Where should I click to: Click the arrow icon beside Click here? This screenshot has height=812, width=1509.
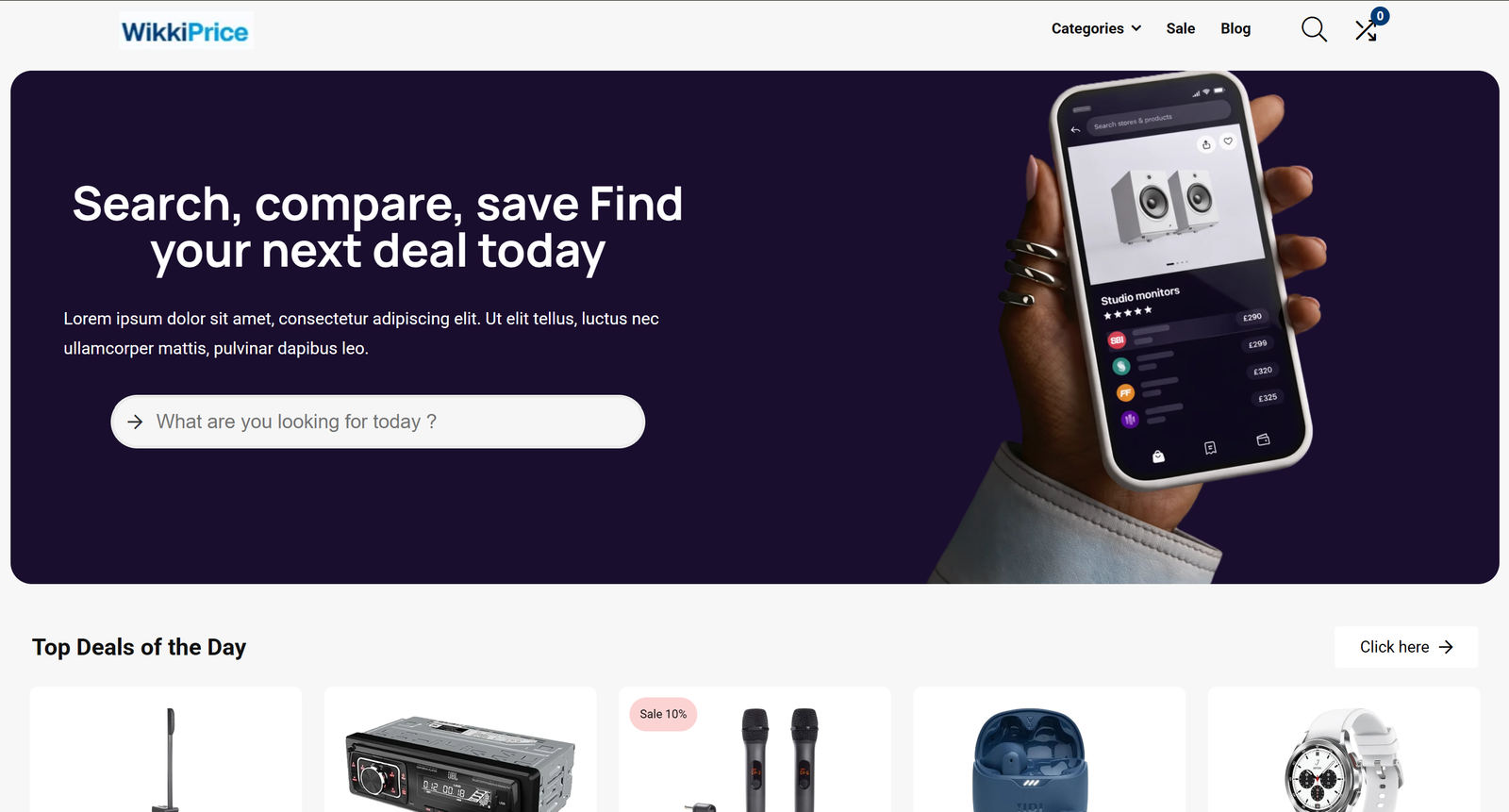click(x=1446, y=647)
